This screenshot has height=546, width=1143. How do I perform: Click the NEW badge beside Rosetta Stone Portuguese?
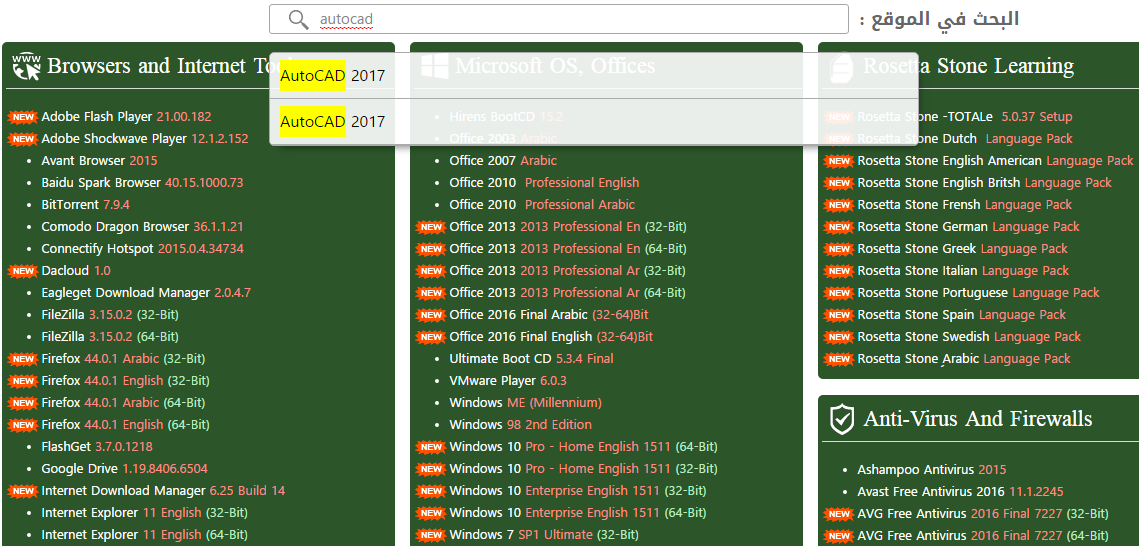click(x=839, y=293)
